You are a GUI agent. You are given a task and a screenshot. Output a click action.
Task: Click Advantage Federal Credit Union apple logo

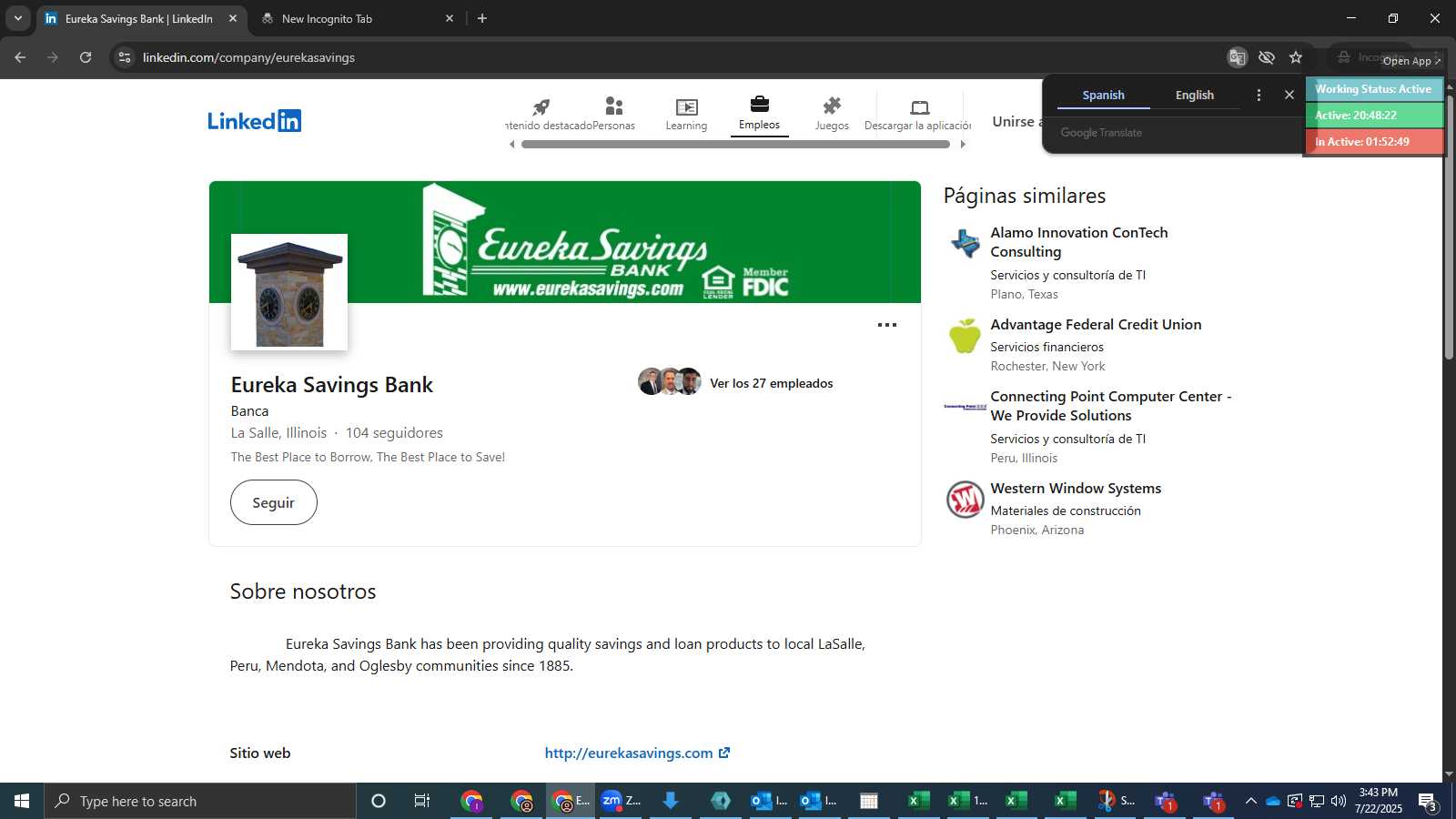tap(965, 336)
